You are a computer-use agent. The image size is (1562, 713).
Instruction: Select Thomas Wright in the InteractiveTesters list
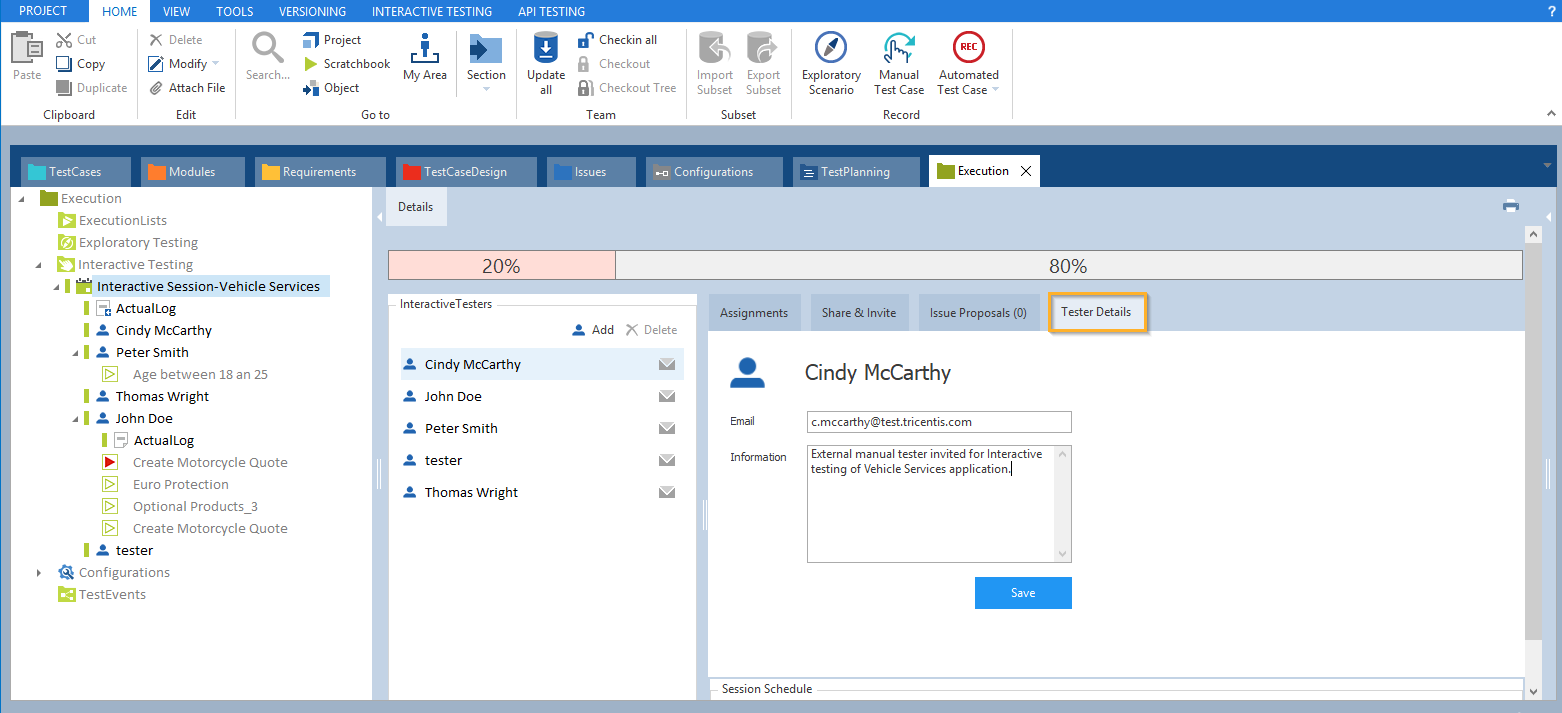click(x=471, y=493)
